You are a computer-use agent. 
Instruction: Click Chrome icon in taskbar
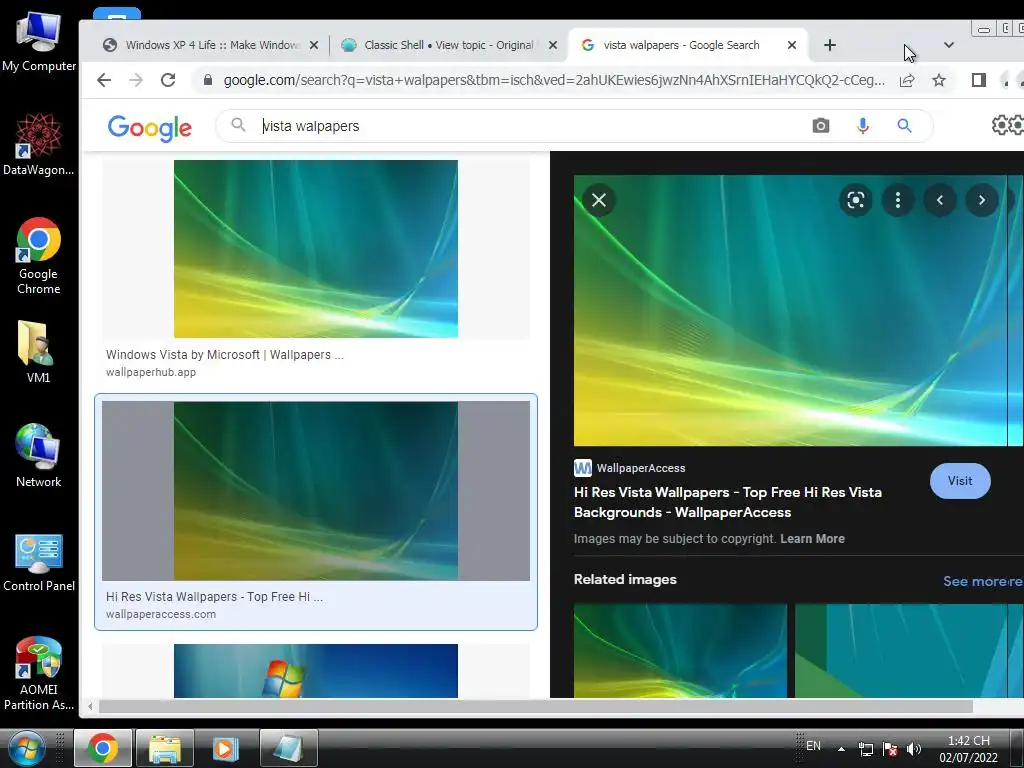(x=103, y=748)
